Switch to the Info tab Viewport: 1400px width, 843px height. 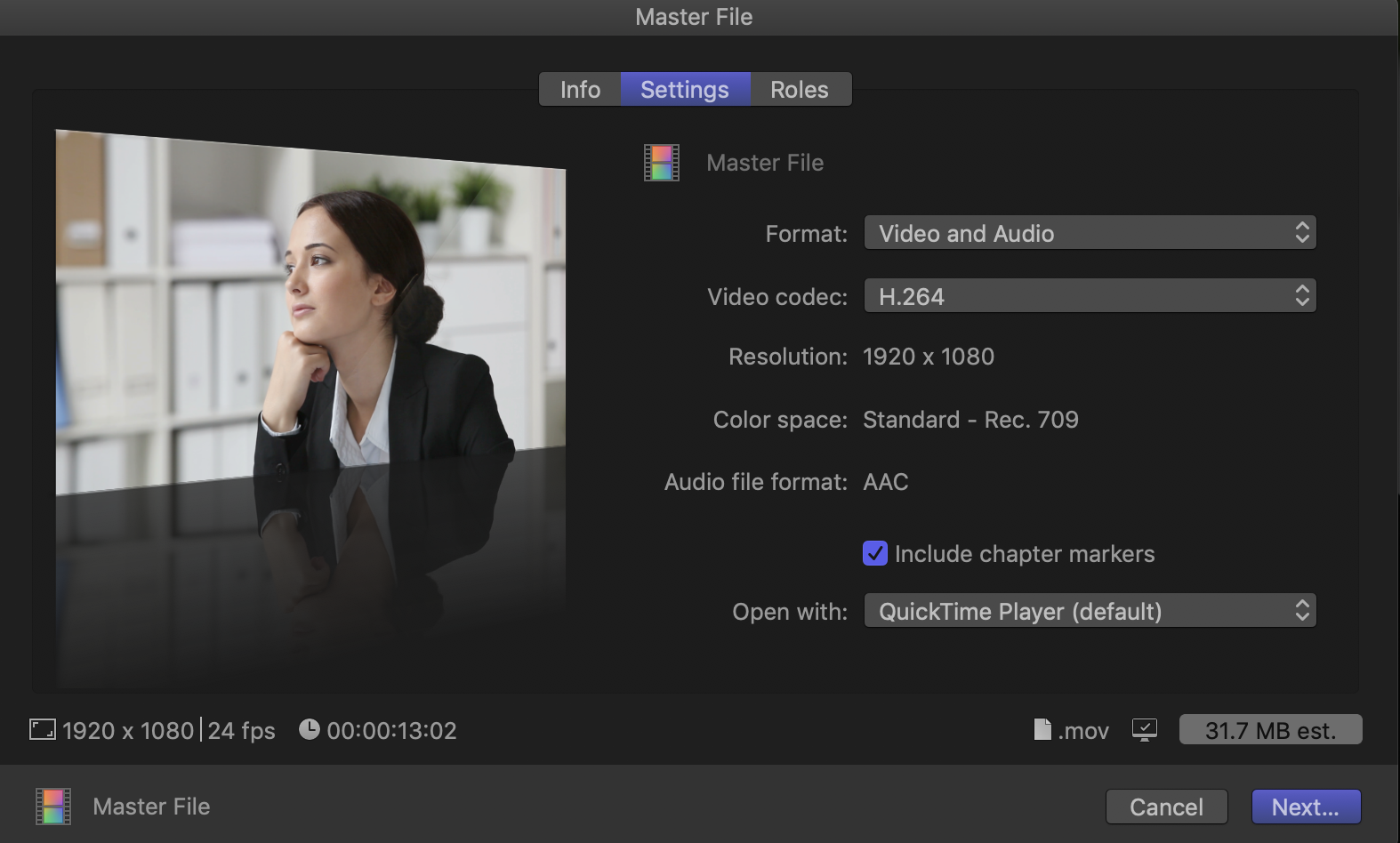click(x=580, y=90)
